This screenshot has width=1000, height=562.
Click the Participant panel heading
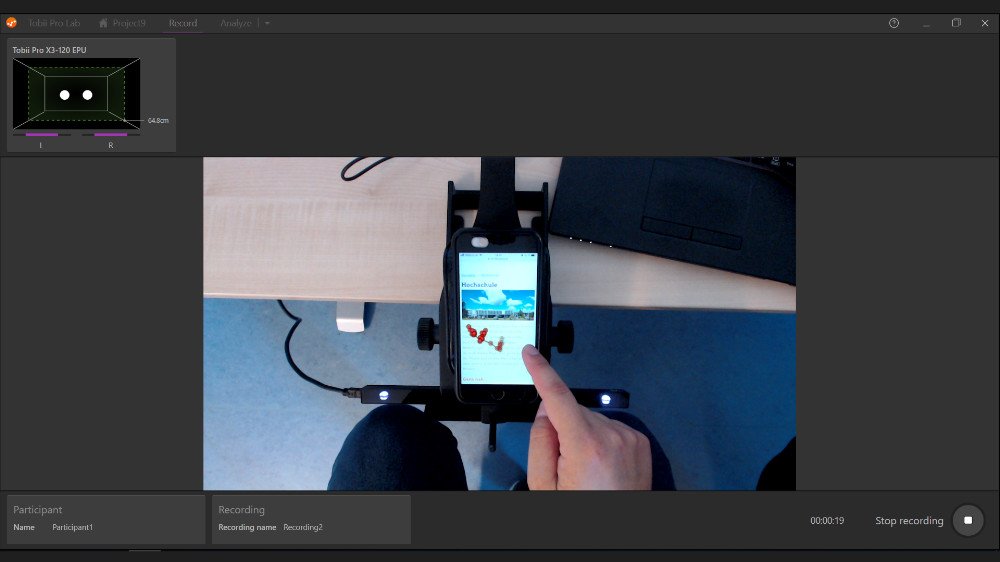[x=38, y=510]
